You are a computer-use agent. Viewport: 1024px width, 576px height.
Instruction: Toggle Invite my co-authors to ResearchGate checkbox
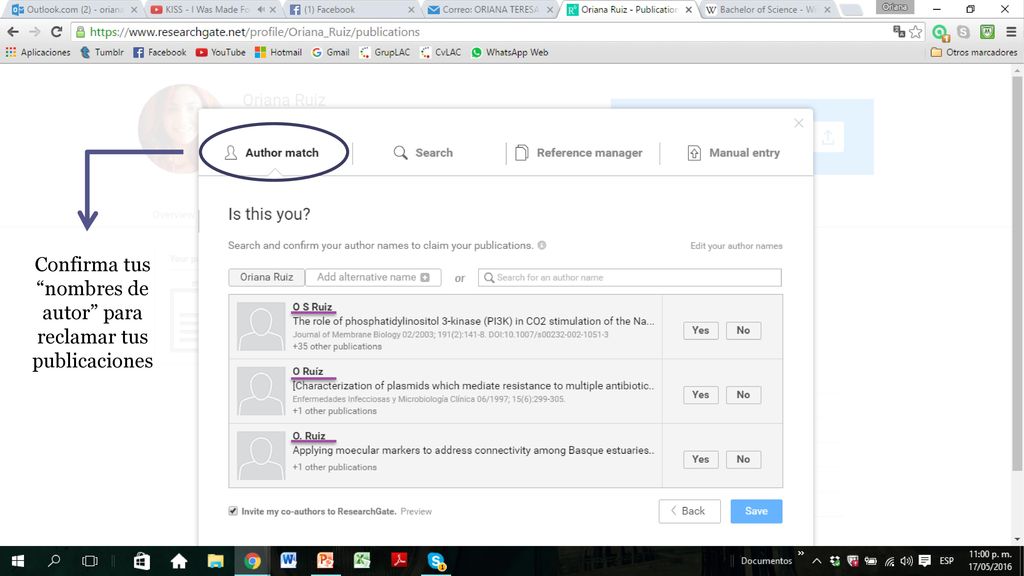tap(233, 511)
